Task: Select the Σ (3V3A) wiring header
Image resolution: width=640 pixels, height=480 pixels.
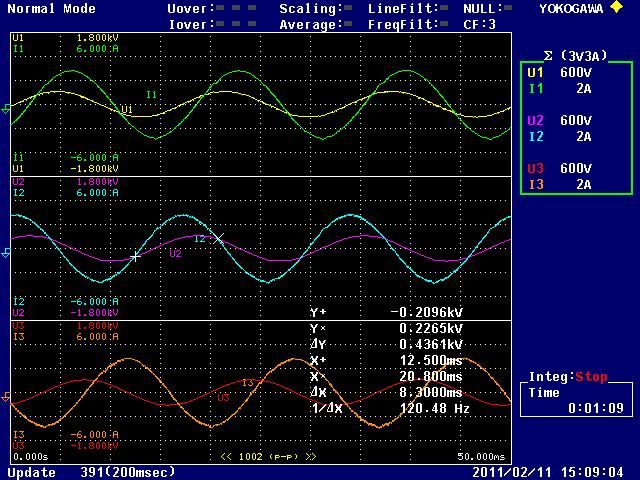Action: pyautogui.click(x=575, y=55)
